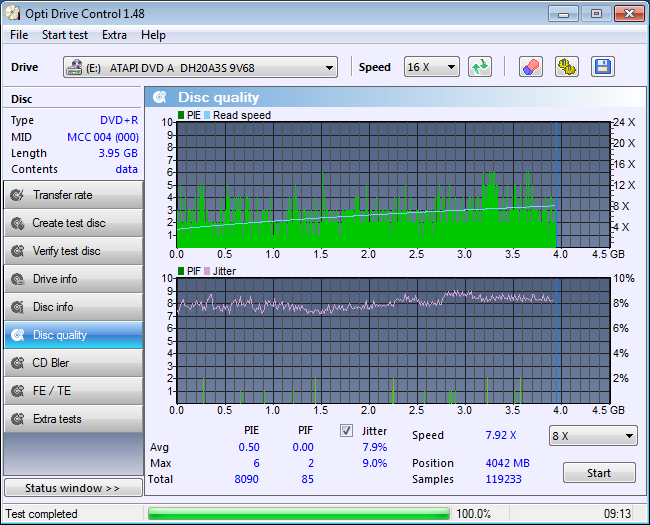Click the Create test disc icon

17,223
